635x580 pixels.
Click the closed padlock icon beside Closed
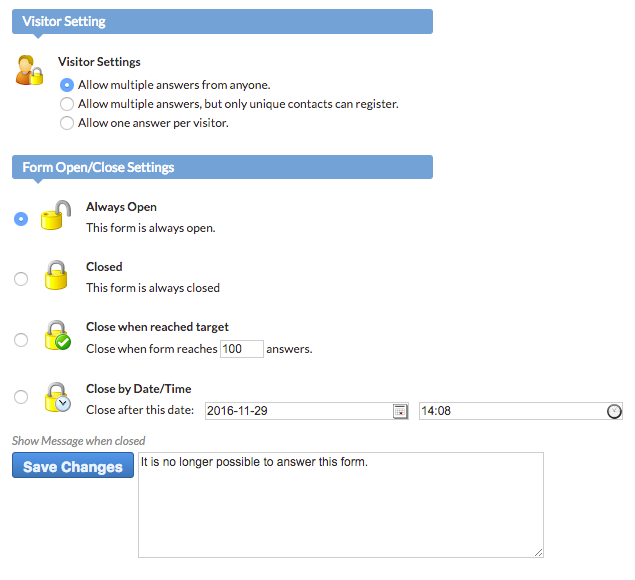click(x=56, y=275)
